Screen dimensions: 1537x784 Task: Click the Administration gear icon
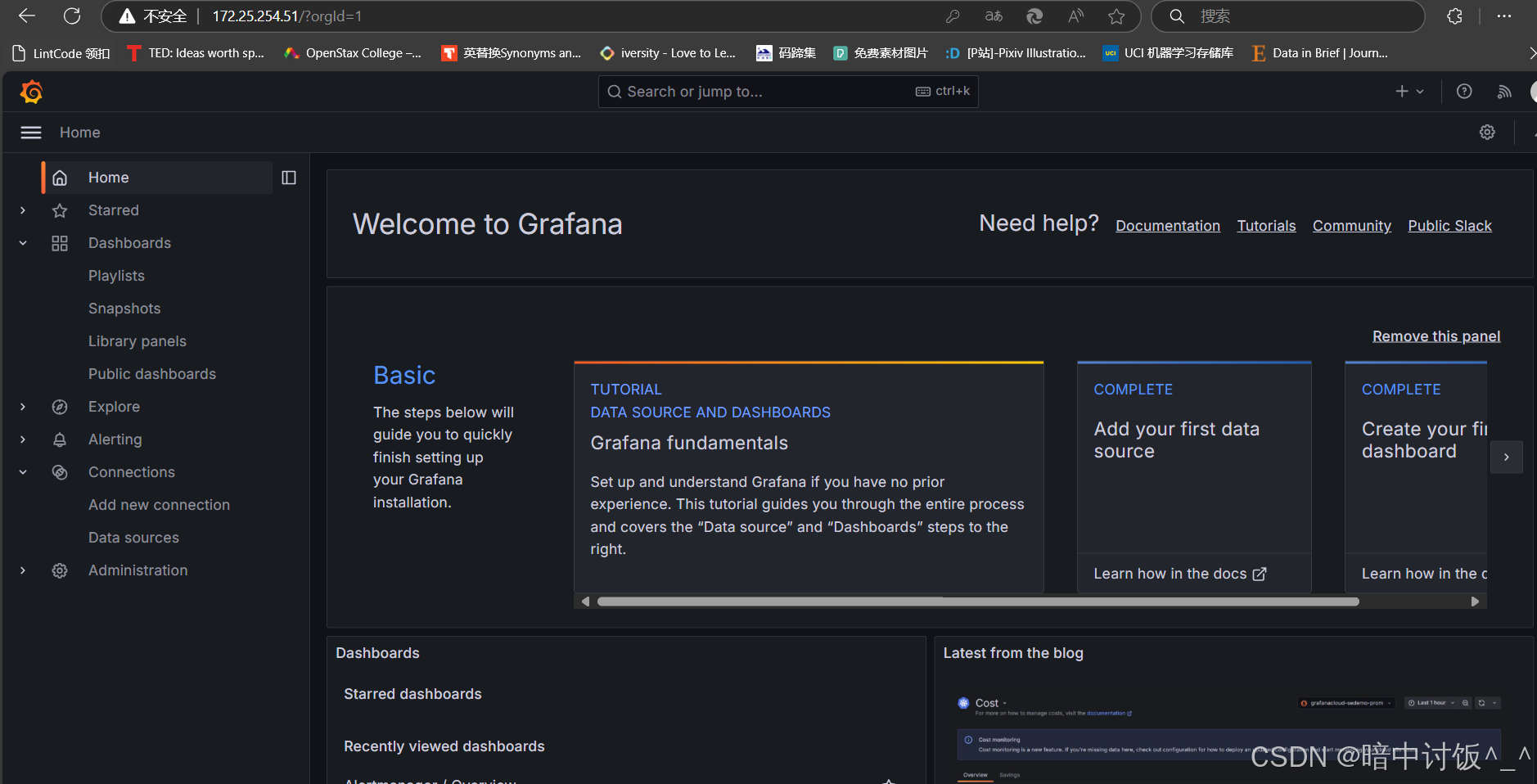(x=60, y=570)
